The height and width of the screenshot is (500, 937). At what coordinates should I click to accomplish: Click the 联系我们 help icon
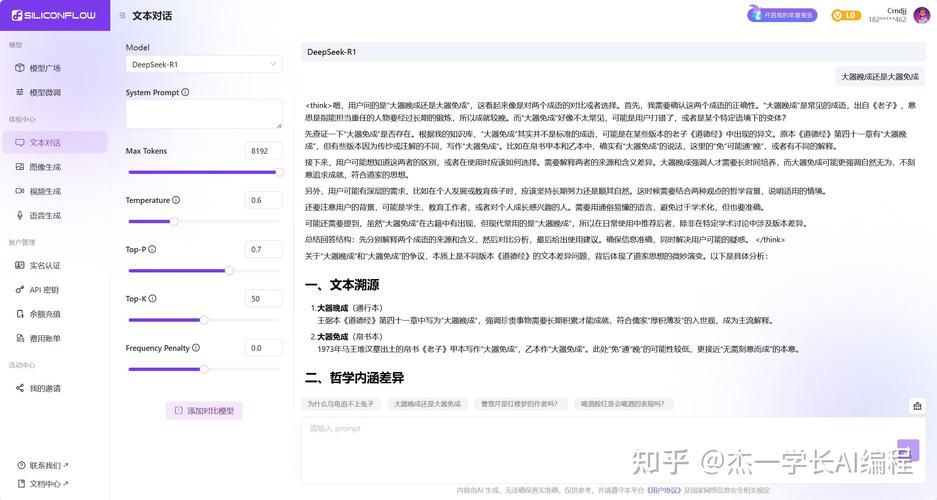[x=22, y=465]
